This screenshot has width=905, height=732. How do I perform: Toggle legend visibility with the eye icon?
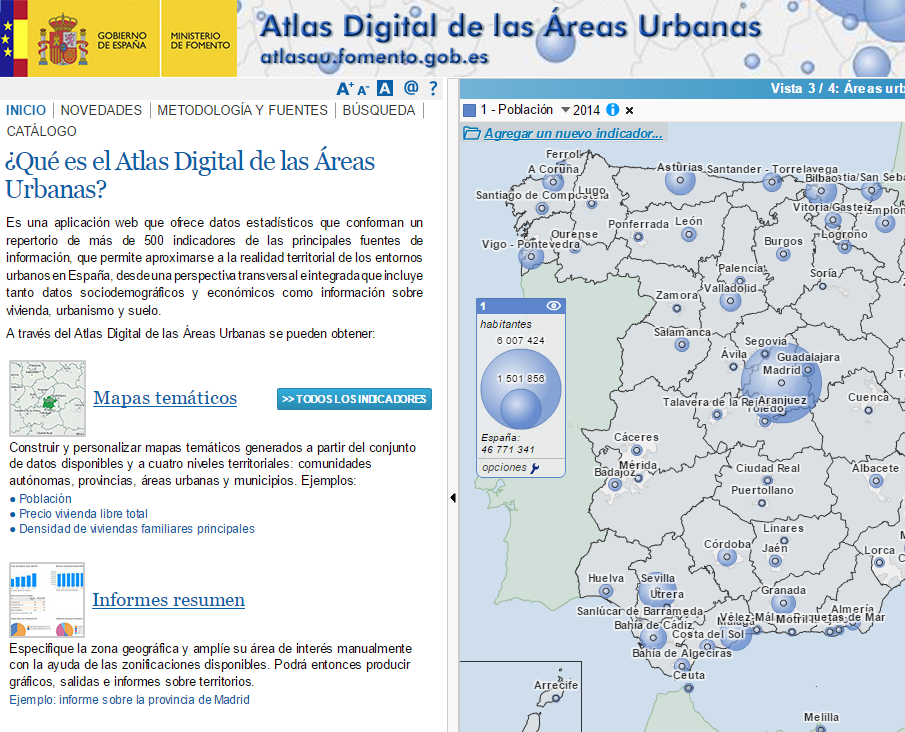[x=553, y=305]
